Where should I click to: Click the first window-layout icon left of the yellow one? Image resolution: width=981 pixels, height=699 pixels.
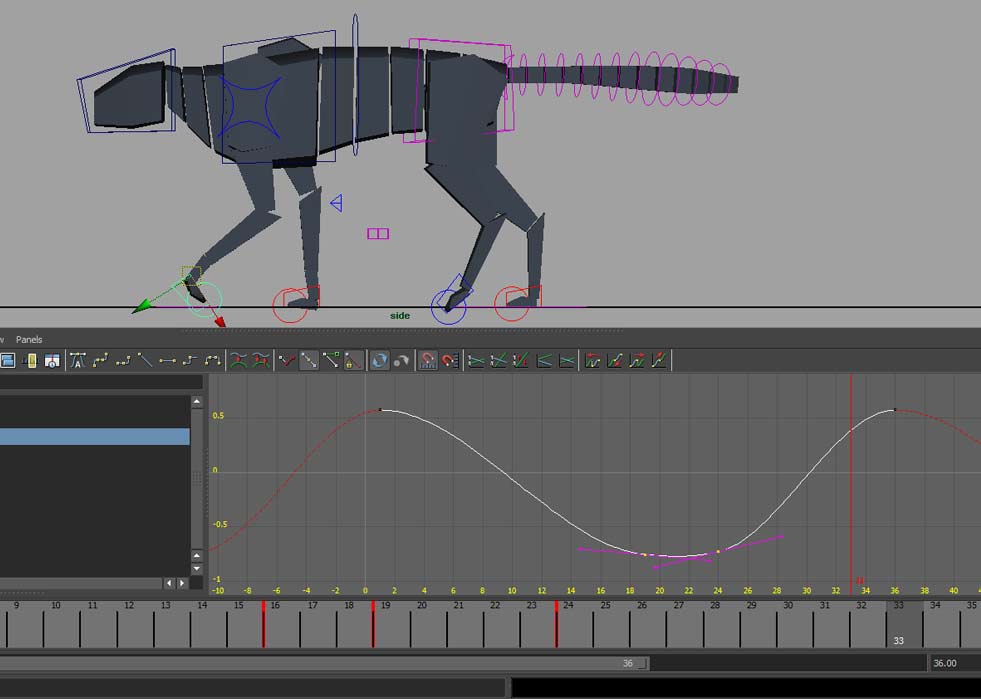tap(8, 360)
